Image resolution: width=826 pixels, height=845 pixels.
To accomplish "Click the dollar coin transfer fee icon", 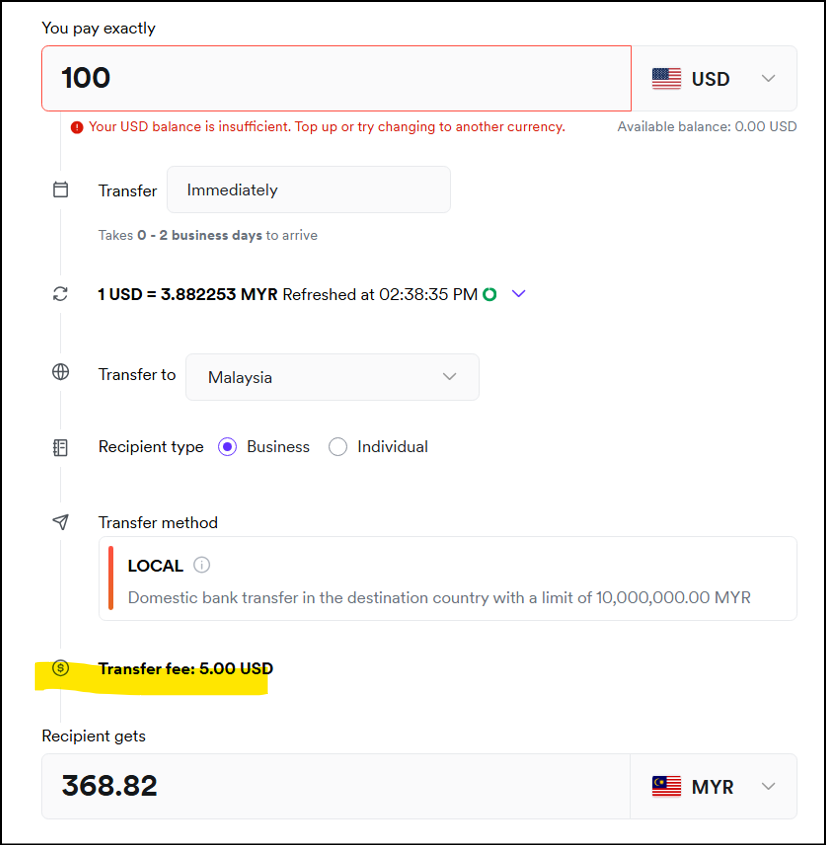I will pyautogui.click(x=61, y=668).
